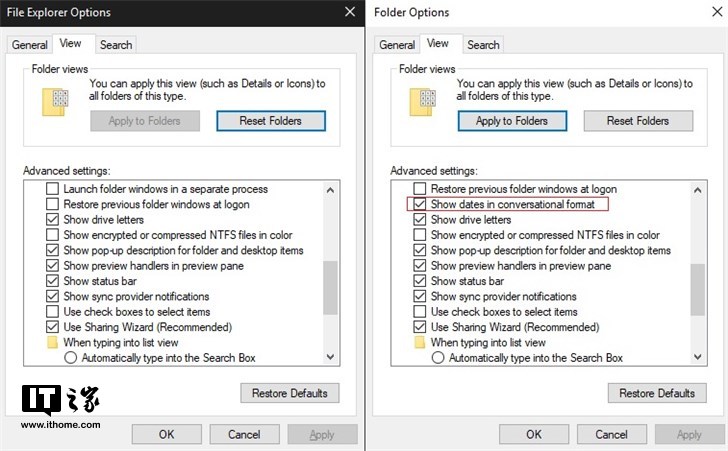728x451 pixels.
Task: Select View tab in File Explorer Options
Action: click(71, 43)
